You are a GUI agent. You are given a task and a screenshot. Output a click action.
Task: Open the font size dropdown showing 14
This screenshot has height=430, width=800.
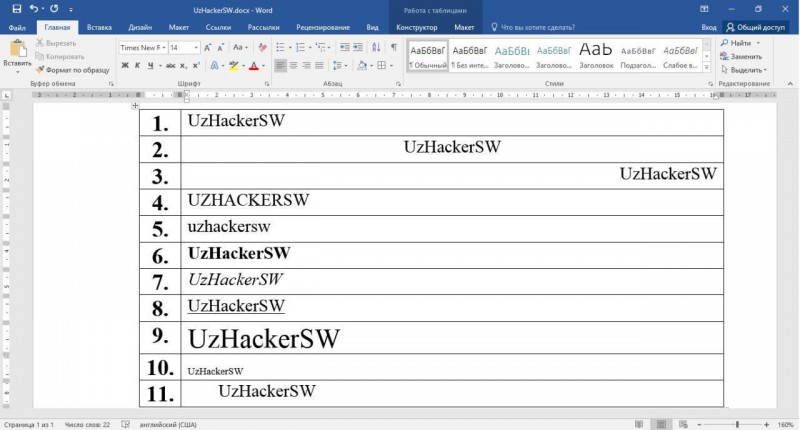tap(196, 47)
